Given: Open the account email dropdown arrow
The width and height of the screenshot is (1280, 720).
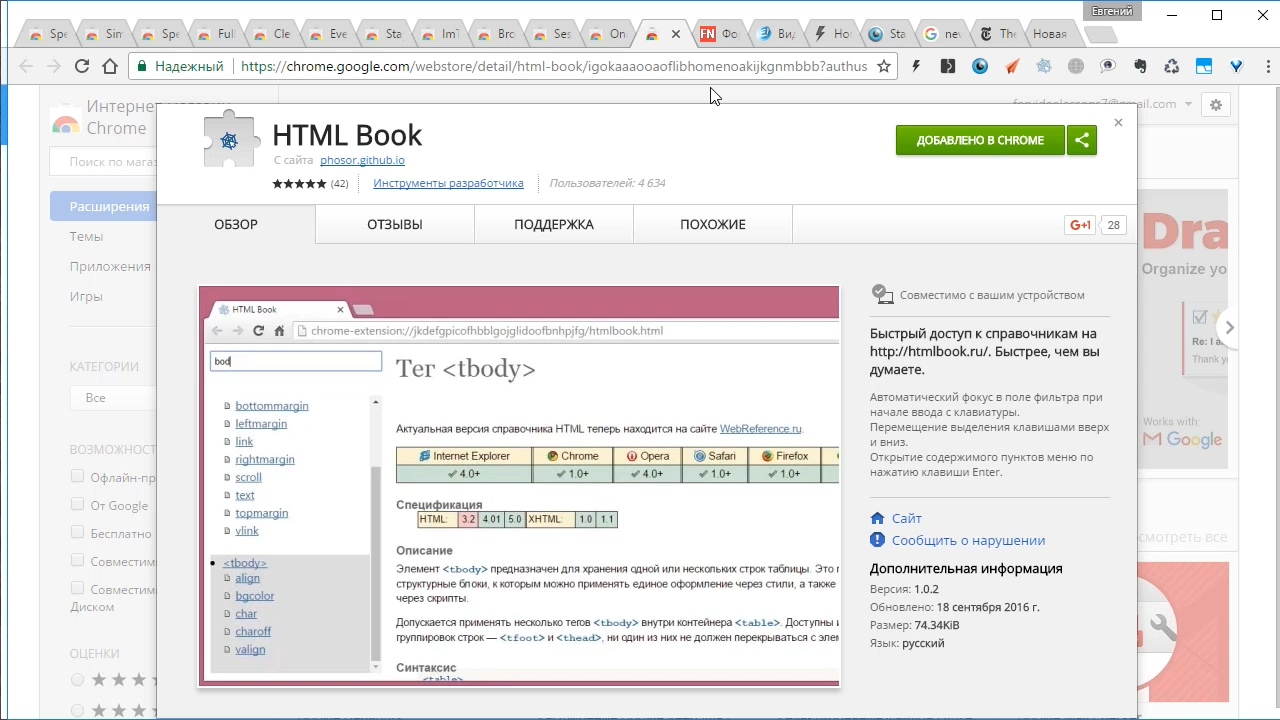Looking at the screenshot, I should 1189,104.
